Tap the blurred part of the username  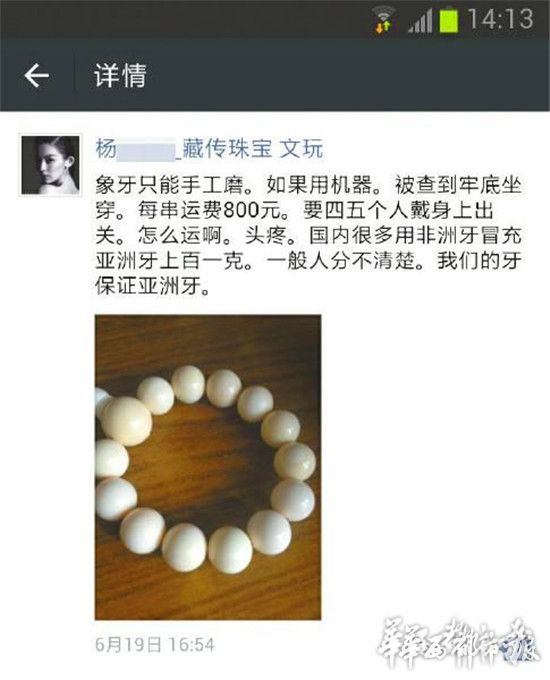[x=146, y=150]
